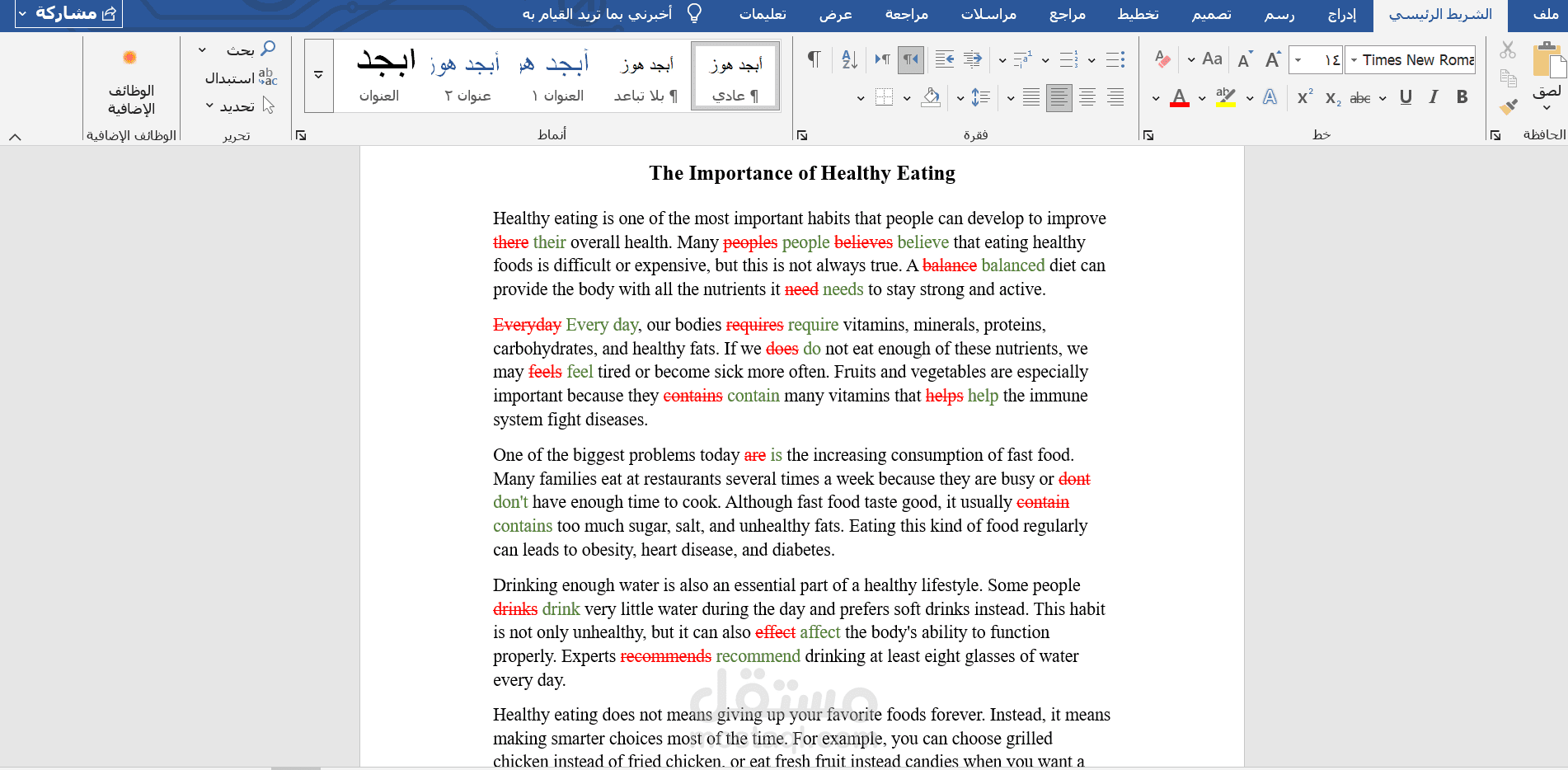This screenshot has height=770, width=1568.
Task: Expand the Highlight color dropdown arrow
Action: [1202, 97]
